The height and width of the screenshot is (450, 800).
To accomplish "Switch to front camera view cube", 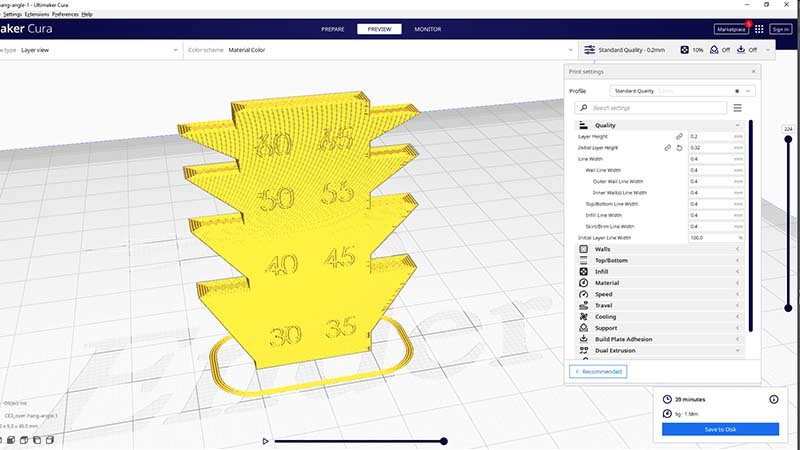I will pos(11,440).
